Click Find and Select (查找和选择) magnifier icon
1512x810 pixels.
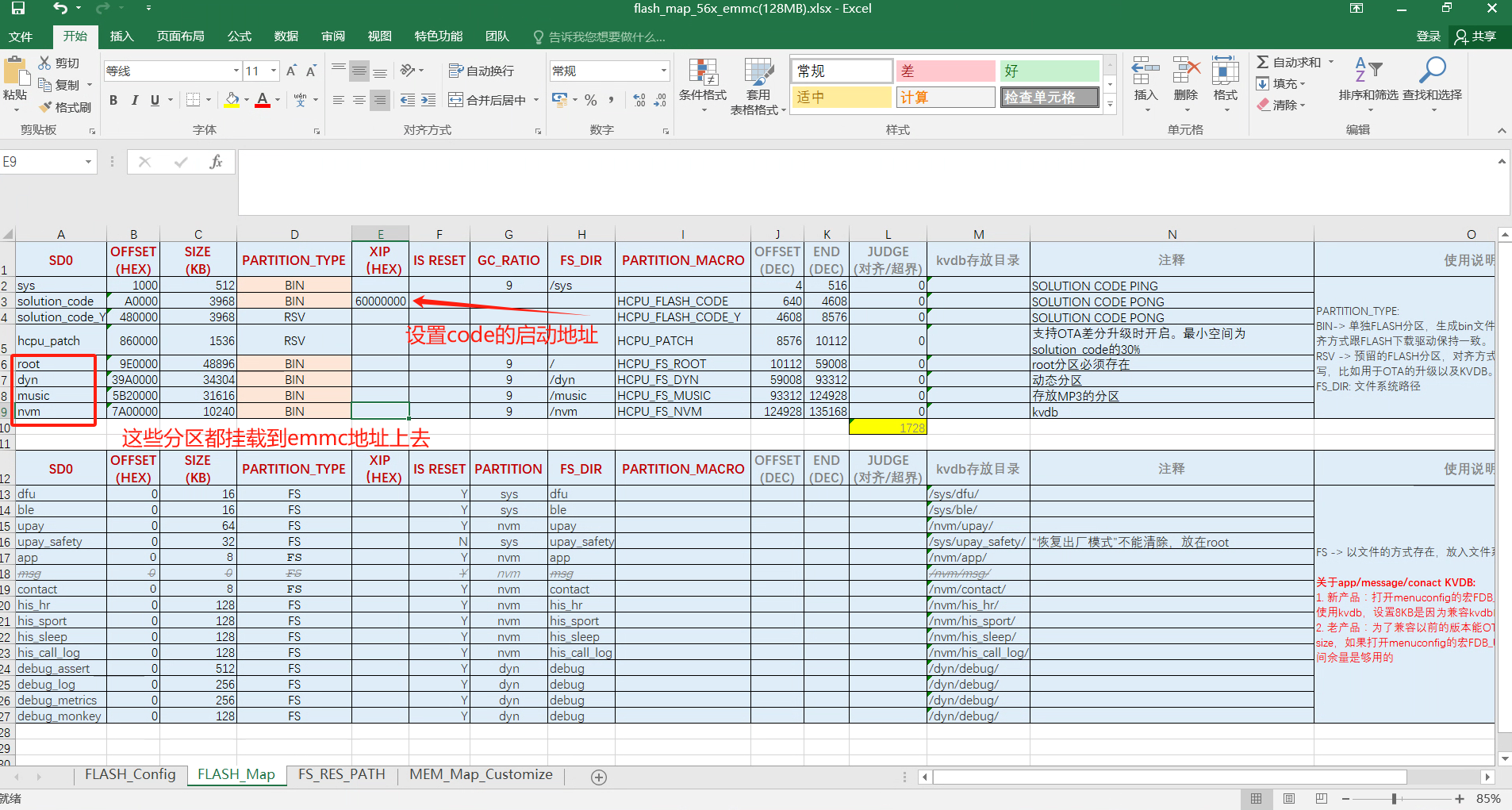point(1432,70)
